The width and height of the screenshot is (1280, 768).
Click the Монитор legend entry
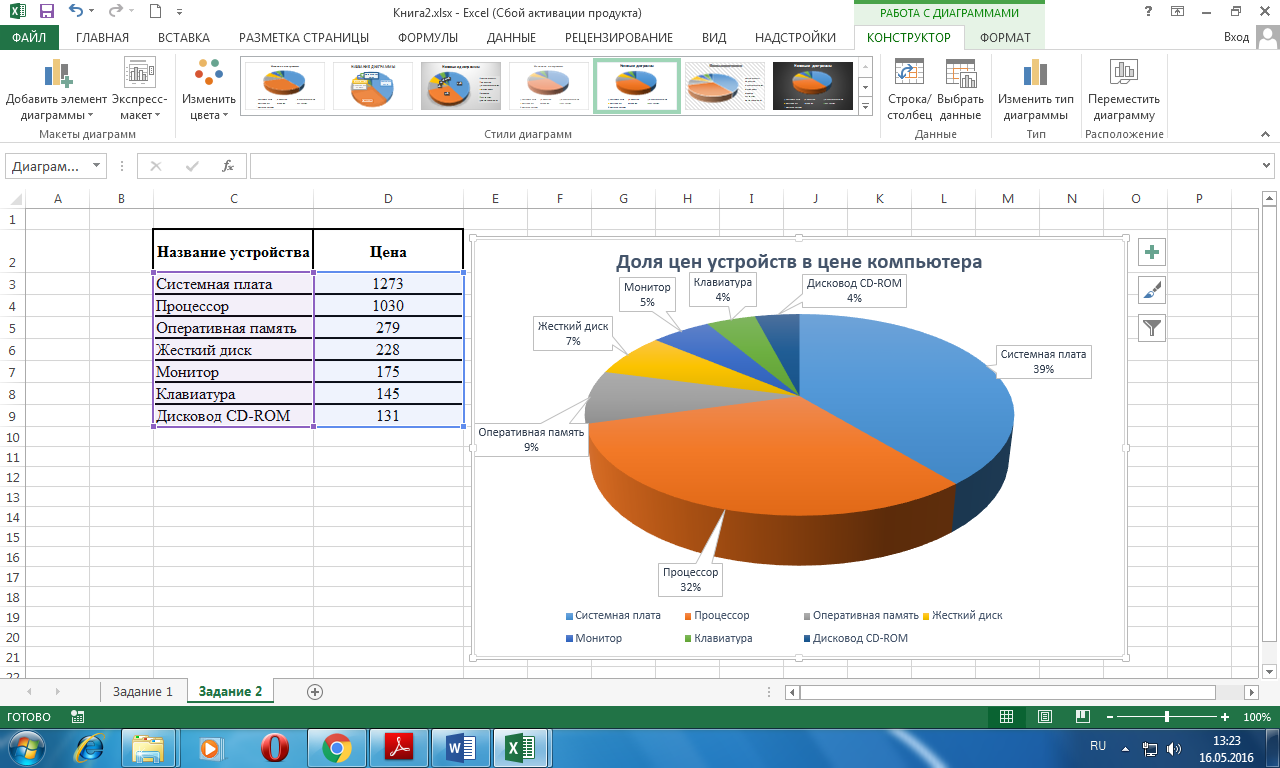point(594,638)
